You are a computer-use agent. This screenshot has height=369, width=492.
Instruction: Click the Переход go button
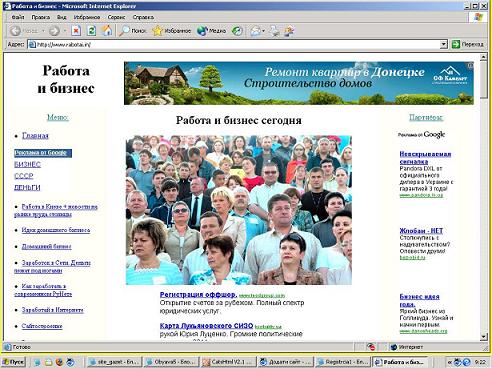pyautogui.click(x=467, y=44)
